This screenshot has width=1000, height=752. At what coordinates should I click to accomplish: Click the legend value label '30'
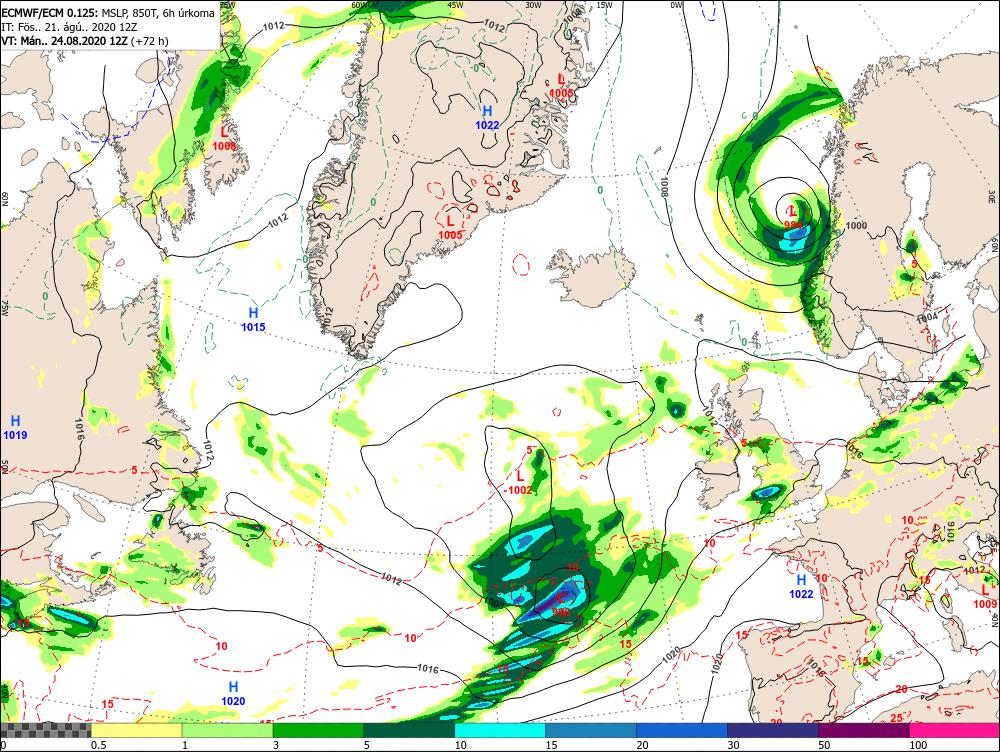point(733,745)
